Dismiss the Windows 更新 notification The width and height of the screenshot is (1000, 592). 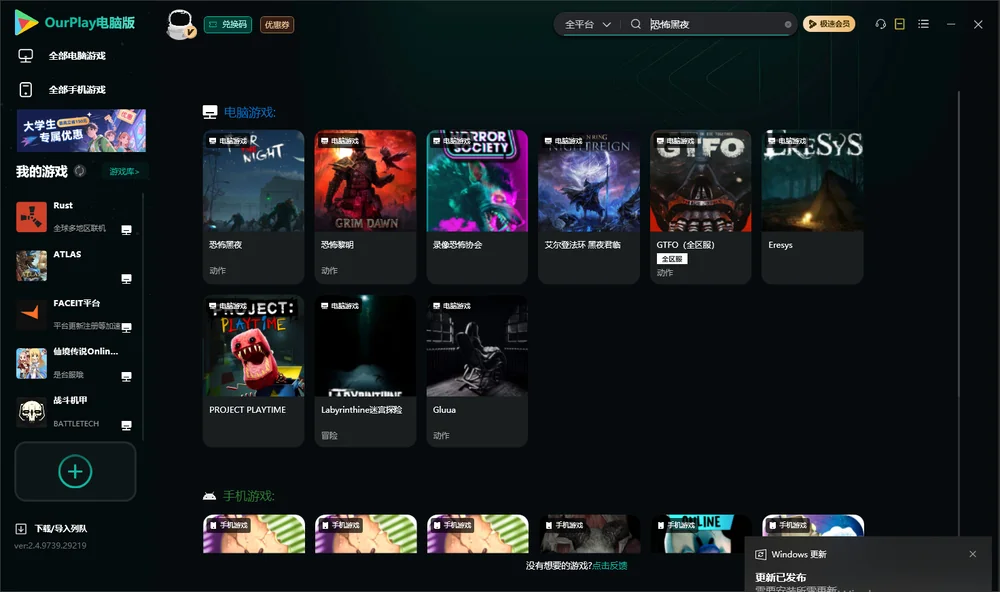[x=973, y=554]
